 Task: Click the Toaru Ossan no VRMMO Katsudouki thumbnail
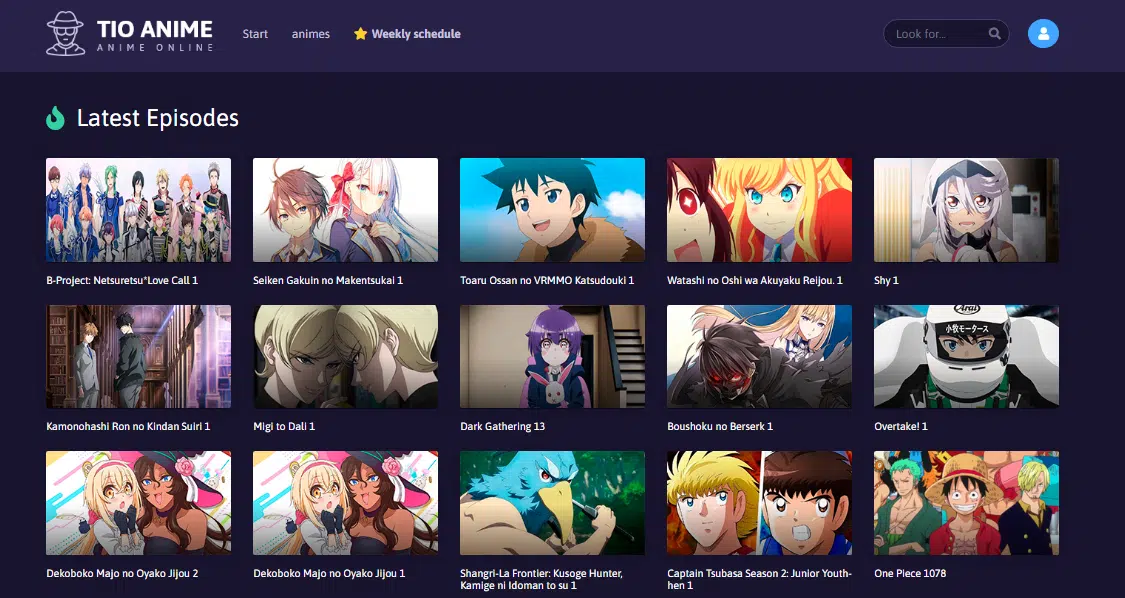(x=552, y=209)
